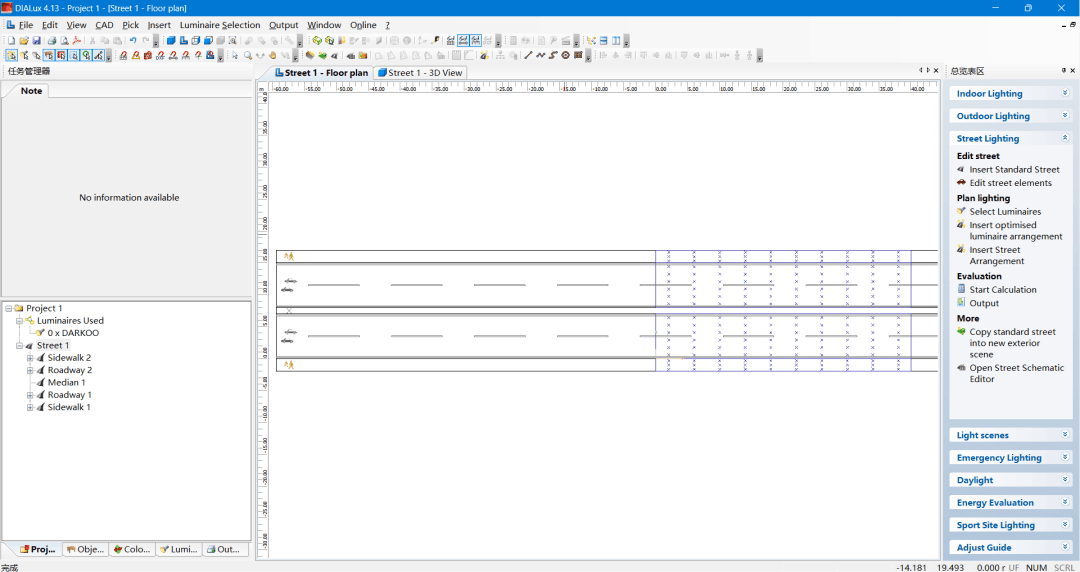Click the Save floppy disk icon
This screenshot has width=1080, height=572.
[x=37, y=41]
